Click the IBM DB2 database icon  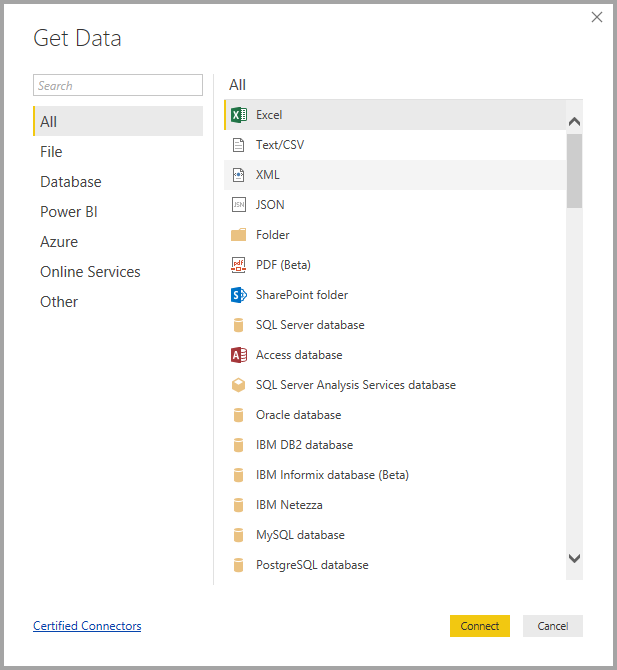click(238, 445)
